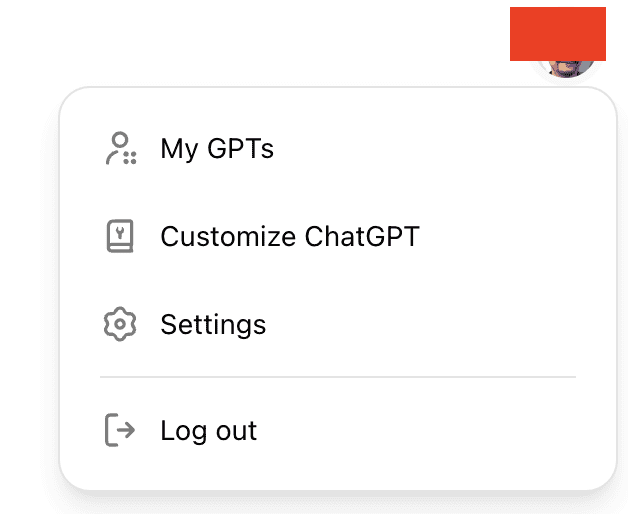The image size is (628, 514).
Task: Click the "Settings" text label
Action: click(213, 325)
